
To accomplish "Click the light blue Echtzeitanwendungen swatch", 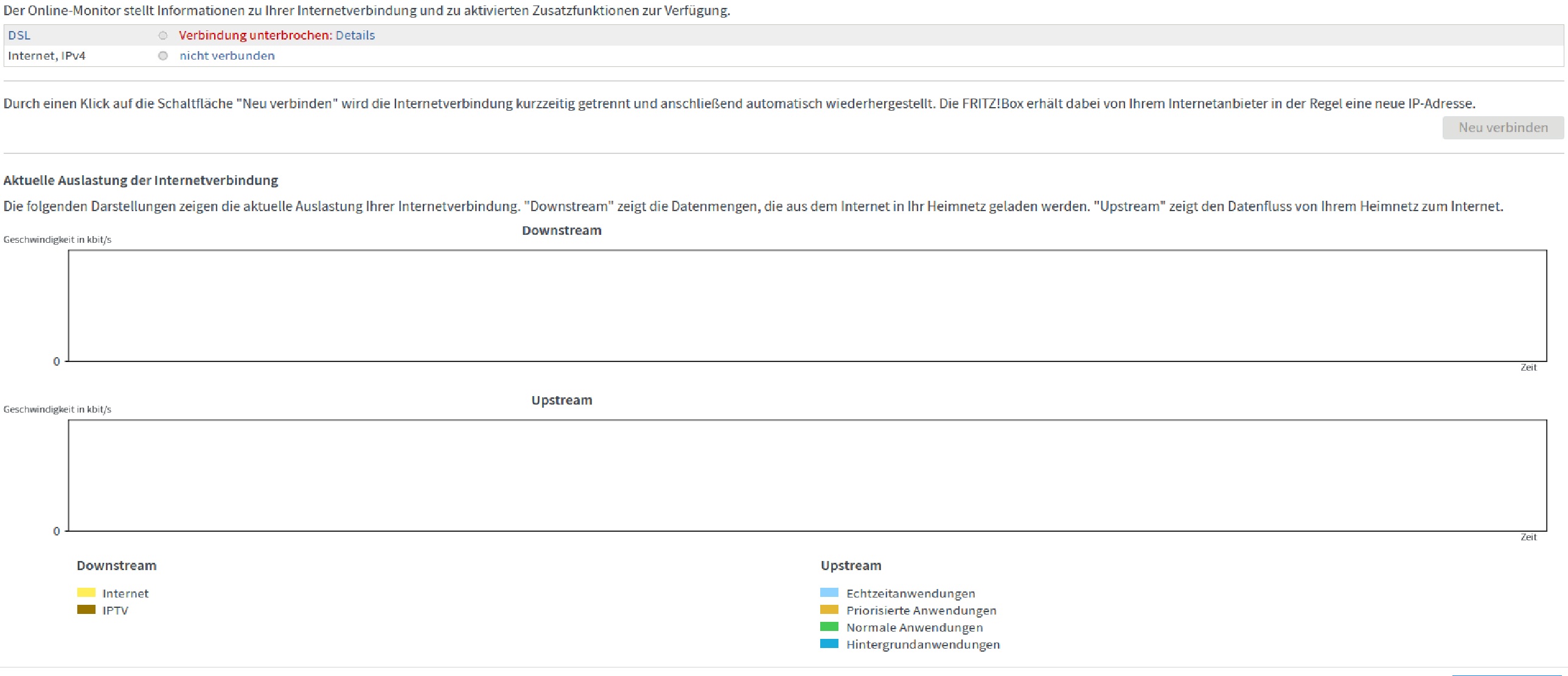I will (x=829, y=593).
